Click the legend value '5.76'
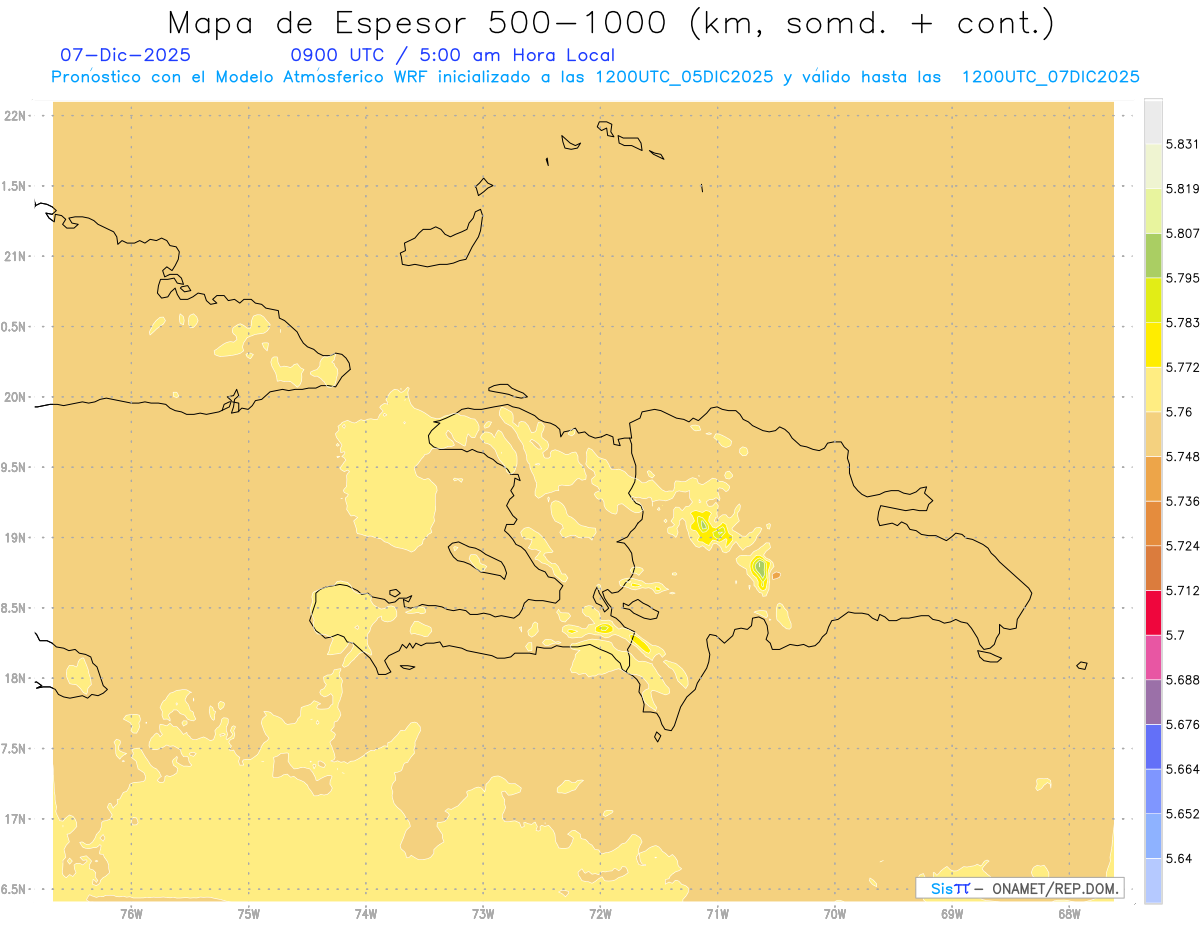1200x927 pixels. click(x=1179, y=412)
